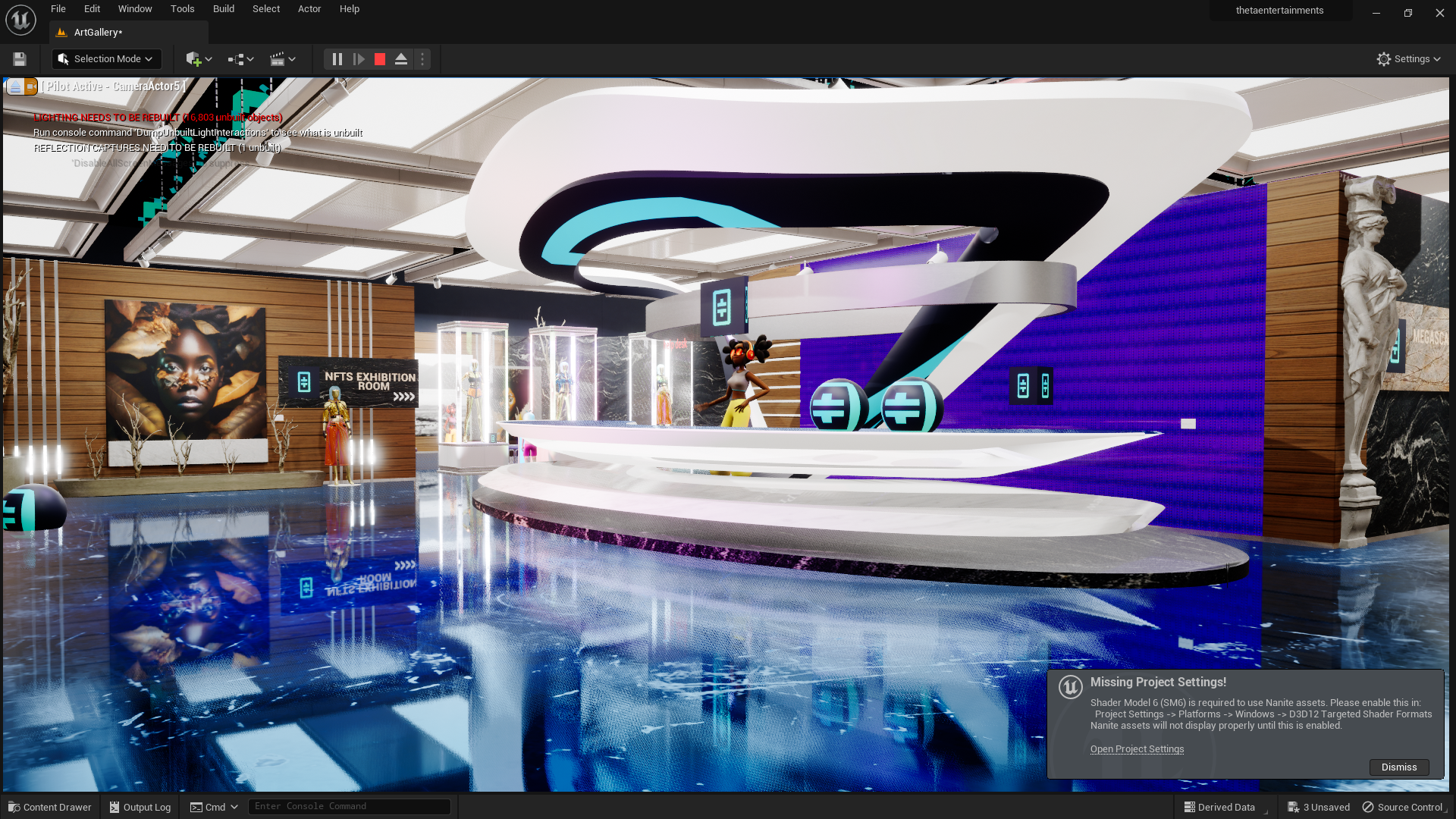Switch to the ArtGallery tab
Image resolution: width=1456 pixels, height=819 pixels.
point(98,33)
